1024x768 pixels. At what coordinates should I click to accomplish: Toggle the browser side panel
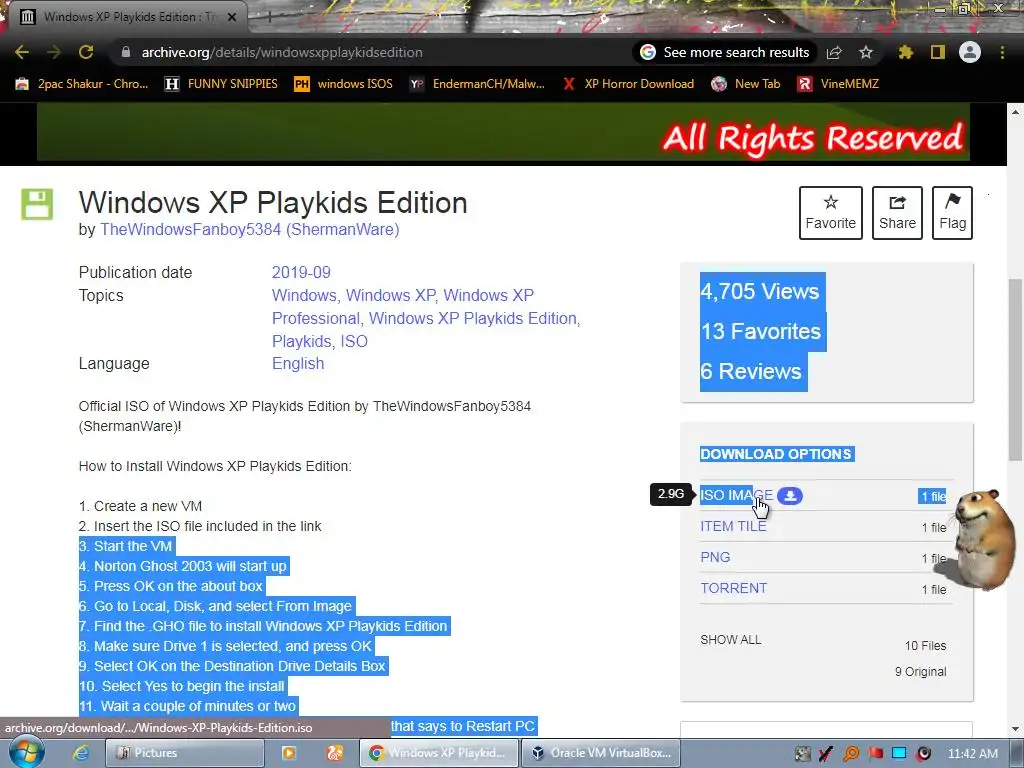938,52
